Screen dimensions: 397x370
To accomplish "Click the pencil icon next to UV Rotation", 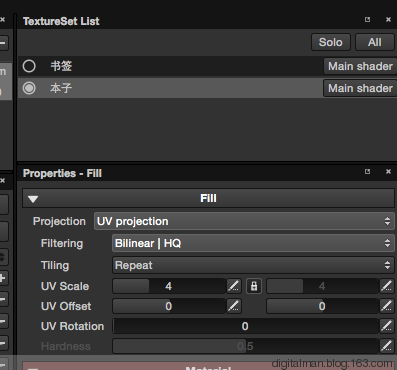I will (x=387, y=326).
